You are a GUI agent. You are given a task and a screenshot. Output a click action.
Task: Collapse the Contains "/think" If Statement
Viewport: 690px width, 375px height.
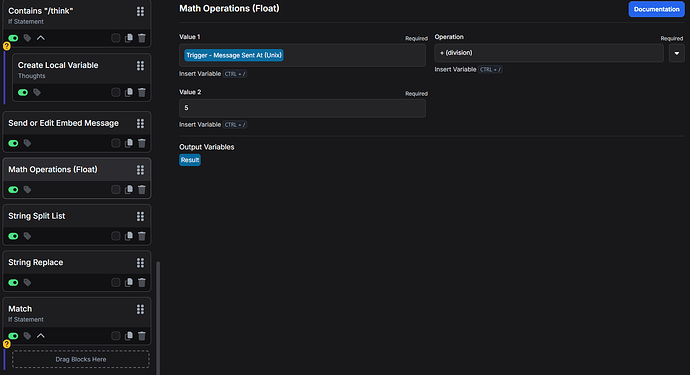coord(40,38)
